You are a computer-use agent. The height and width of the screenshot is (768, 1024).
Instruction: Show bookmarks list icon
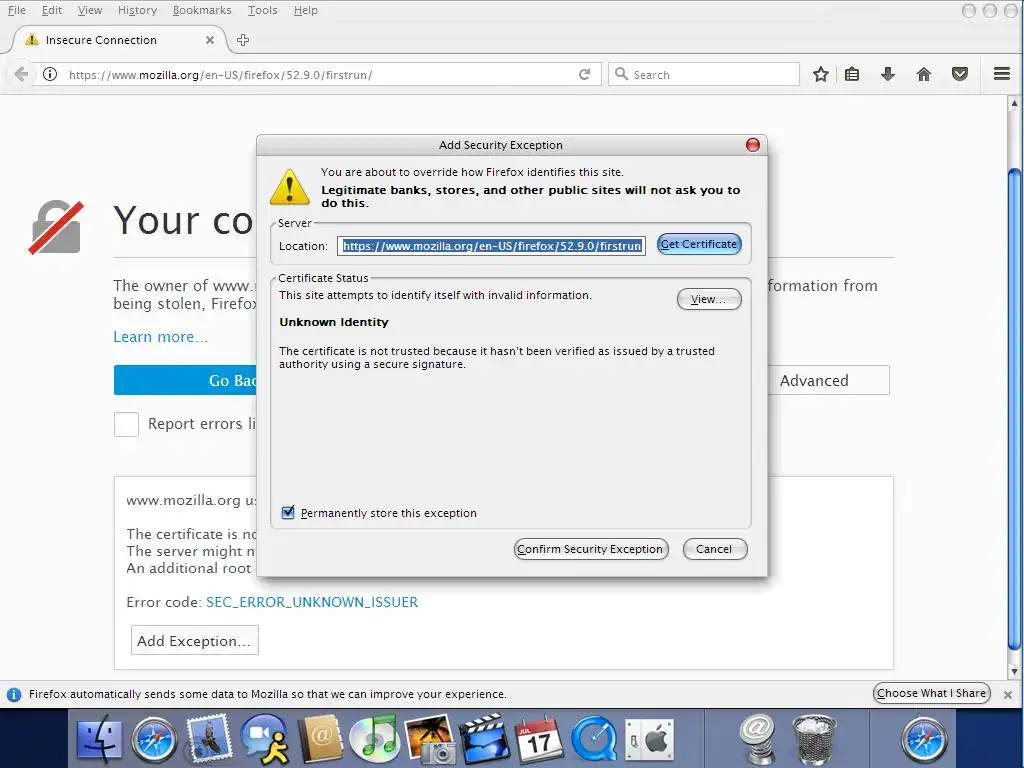[852, 74]
